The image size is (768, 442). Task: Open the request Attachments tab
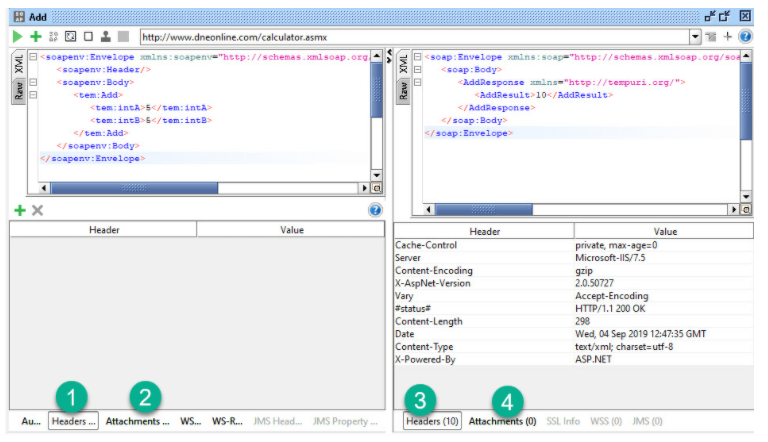137,421
